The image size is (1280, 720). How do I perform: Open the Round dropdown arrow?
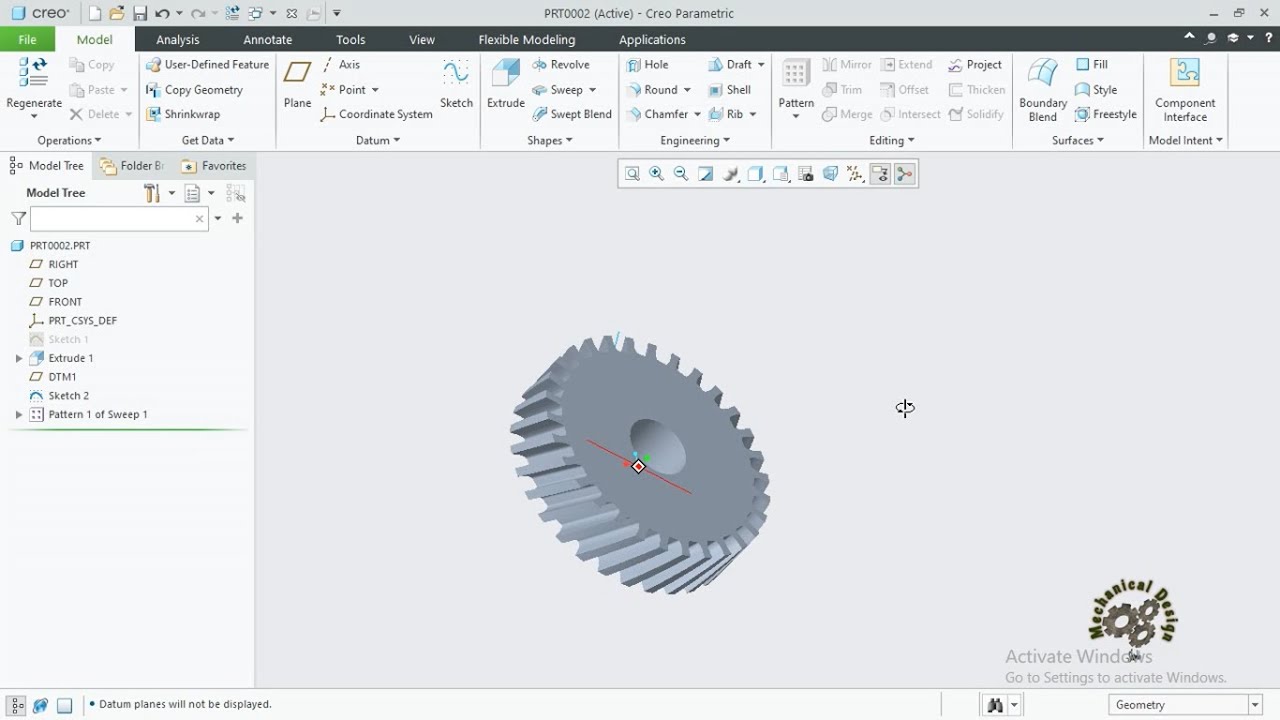coord(687,90)
